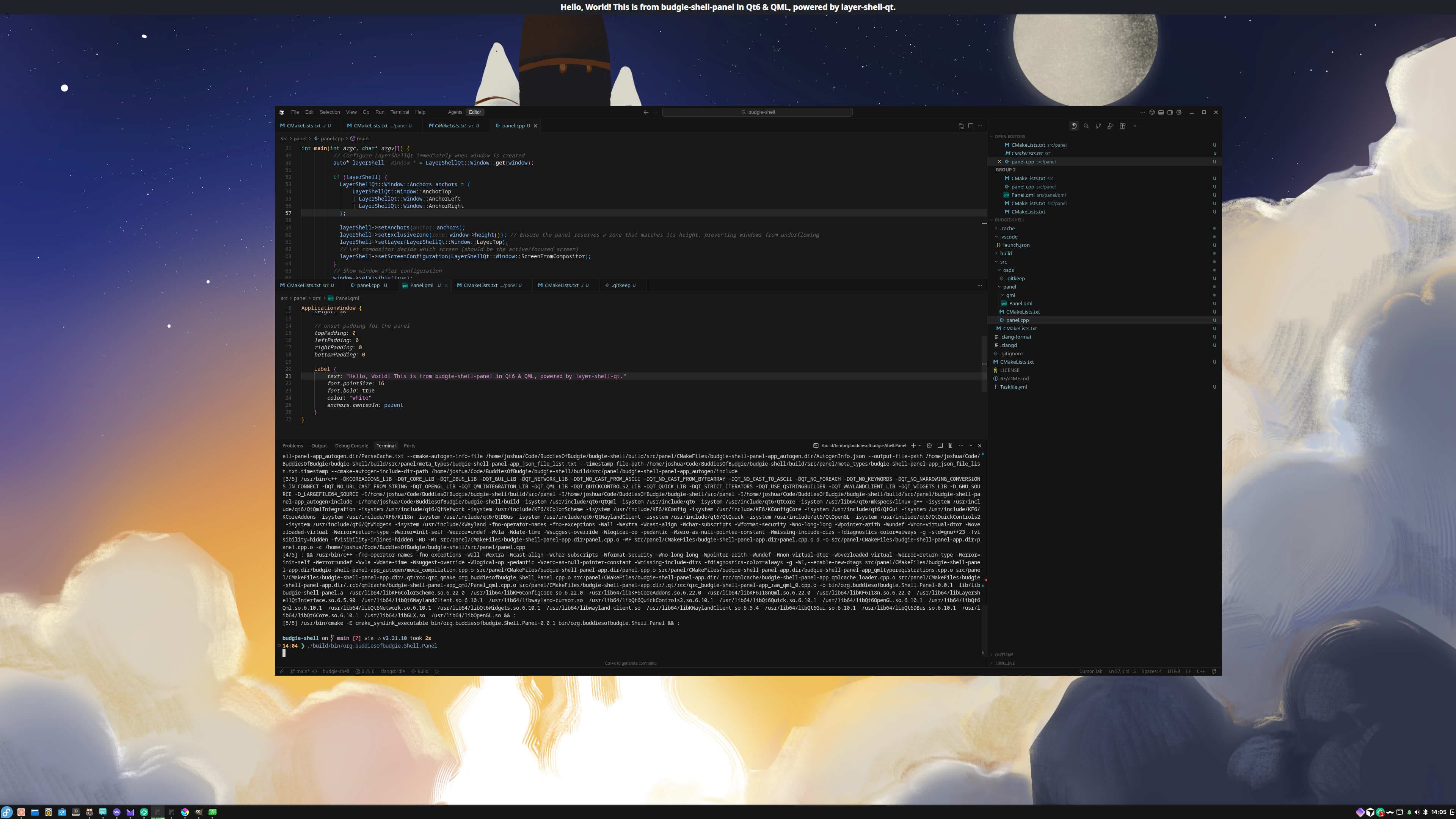Image resolution: width=1456 pixels, height=819 pixels.
Task: Open the Search view icon in sidebar
Action: pos(1086,126)
